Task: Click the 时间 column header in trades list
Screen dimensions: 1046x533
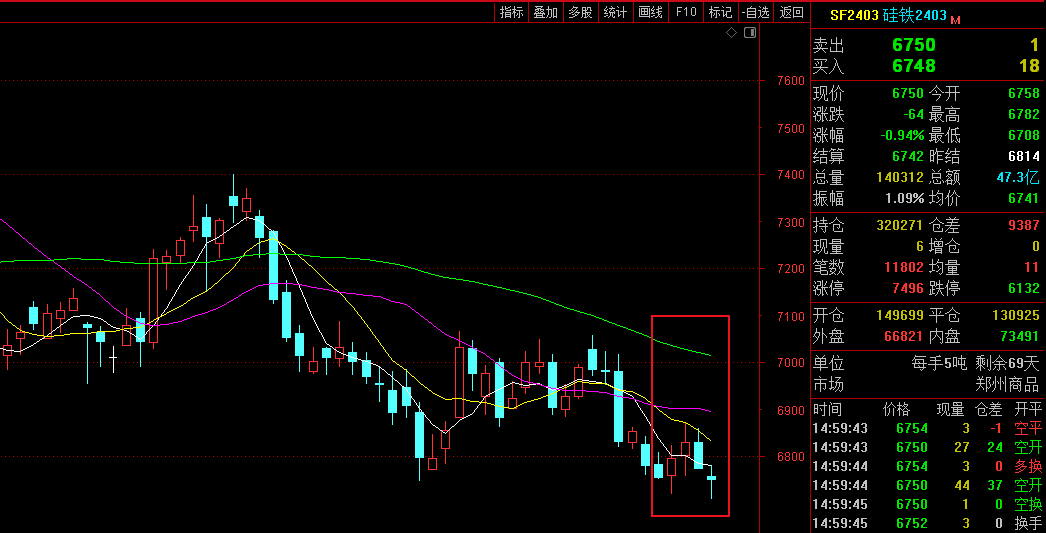Action: click(x=827, y=409)
